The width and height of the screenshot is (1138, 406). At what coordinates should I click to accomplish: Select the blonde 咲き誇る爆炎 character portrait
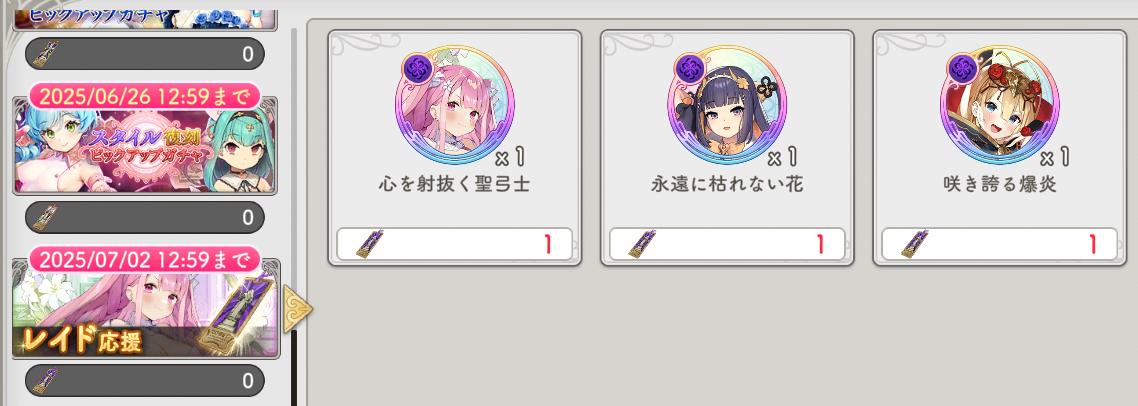pos(999,105)
